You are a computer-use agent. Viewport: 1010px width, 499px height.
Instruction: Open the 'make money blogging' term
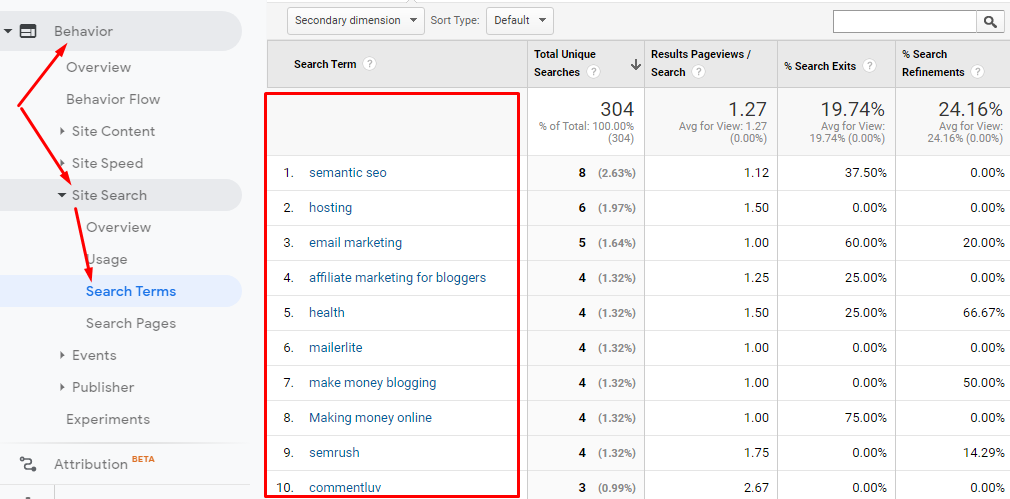click(372, 382)
